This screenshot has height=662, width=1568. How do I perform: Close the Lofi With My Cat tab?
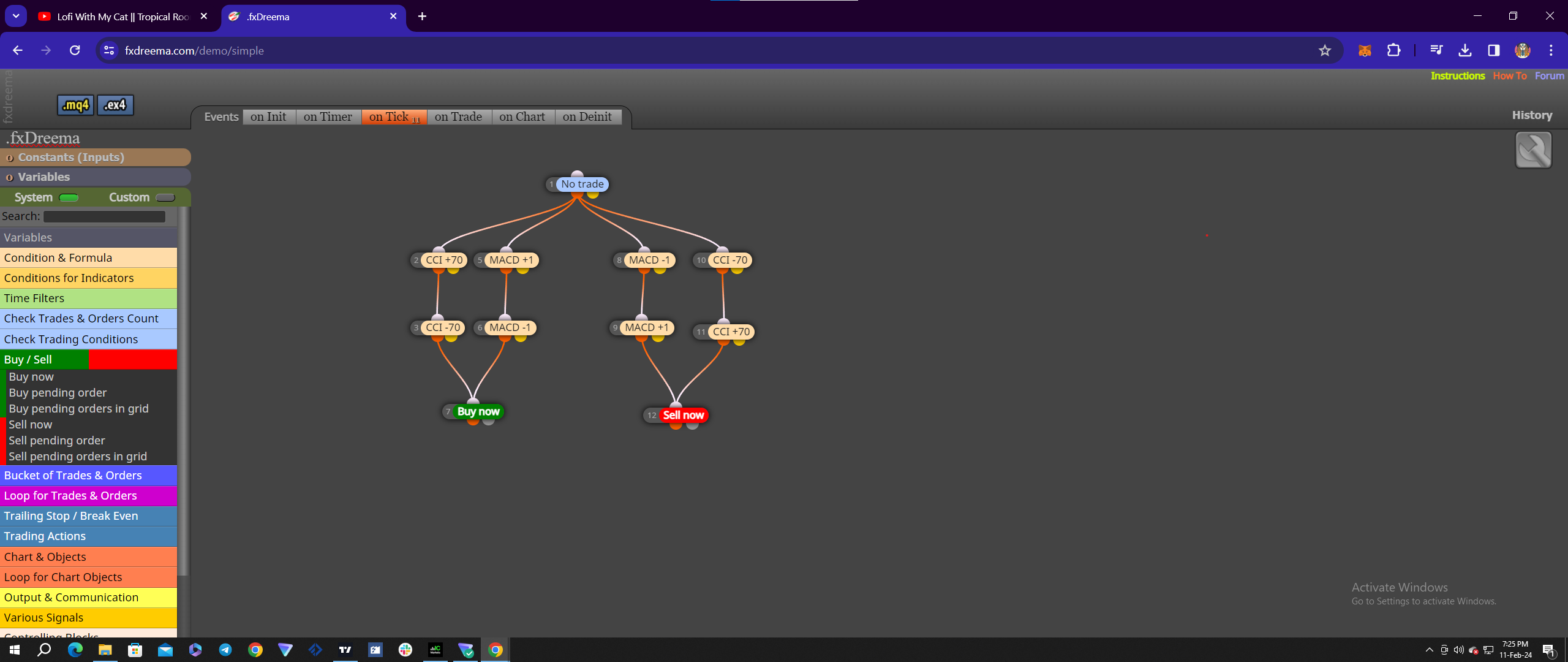tap(204, 17)
